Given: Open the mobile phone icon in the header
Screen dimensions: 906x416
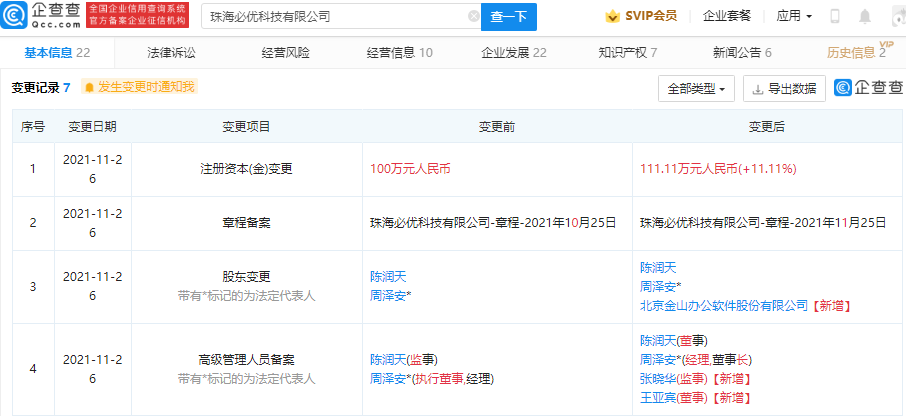Looking at the screenshot, I should point(834,16).
